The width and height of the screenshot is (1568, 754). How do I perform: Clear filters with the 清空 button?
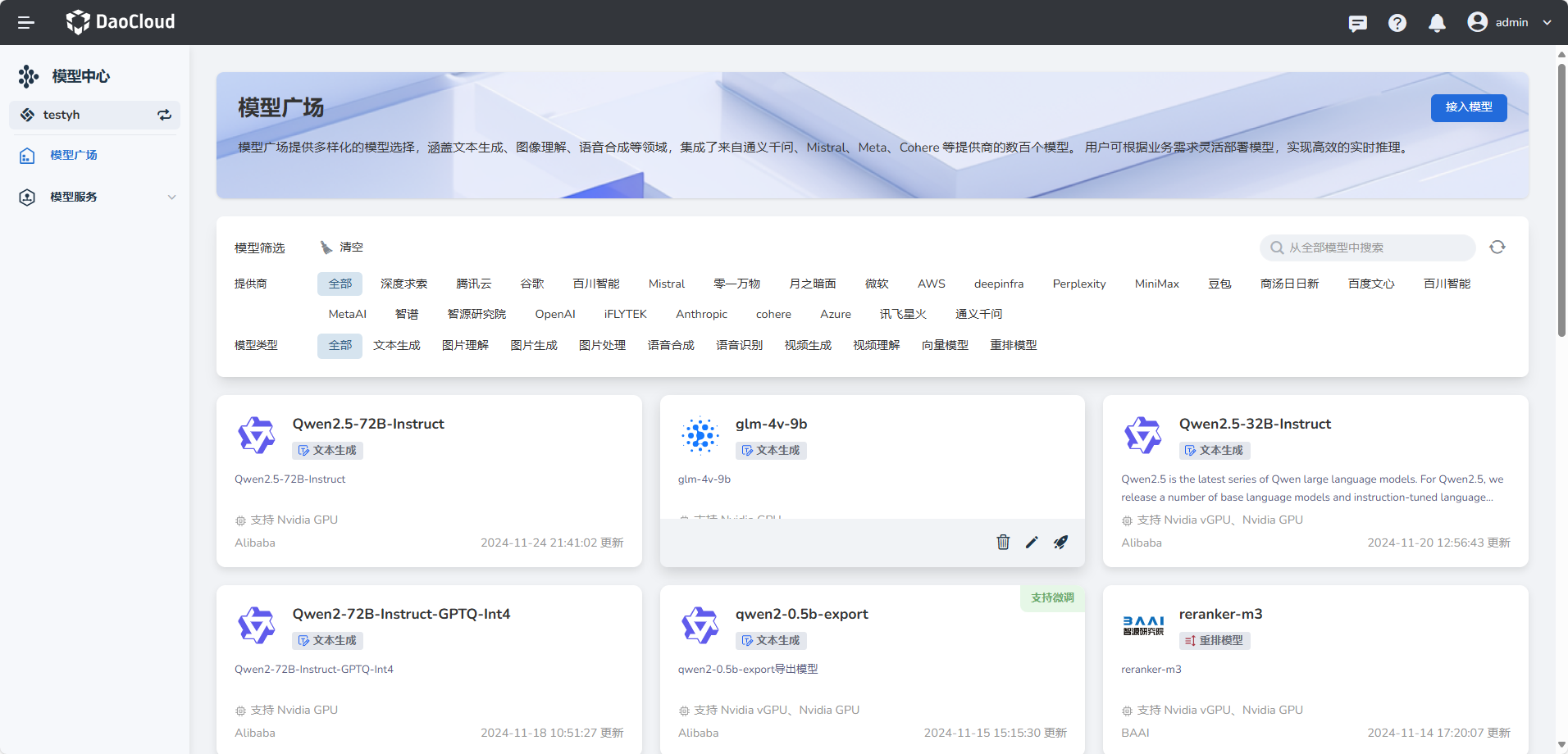(341, 248)
